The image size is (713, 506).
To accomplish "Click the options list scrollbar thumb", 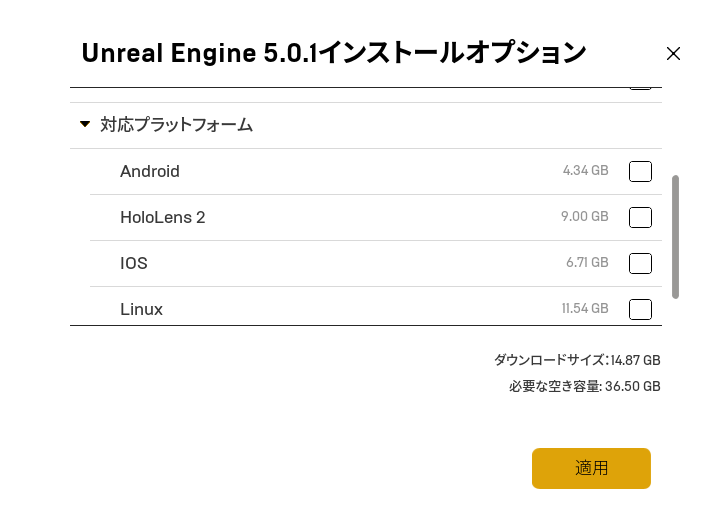I will (676, 236).
